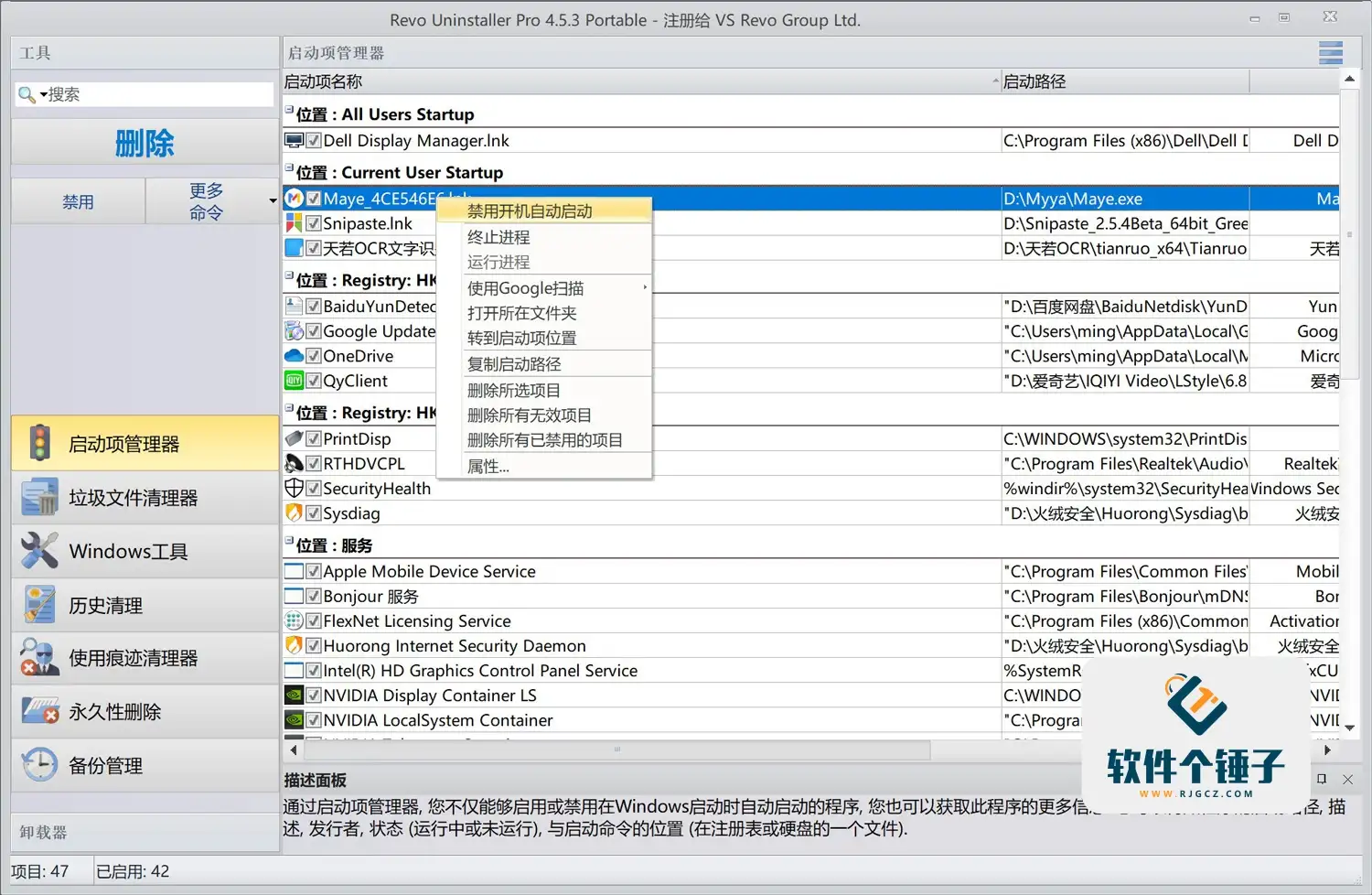The width and height of the screenshot is (1372, 895).
Task: Toggle the PrintDisp checkbox
Action: tap(314, 438)
